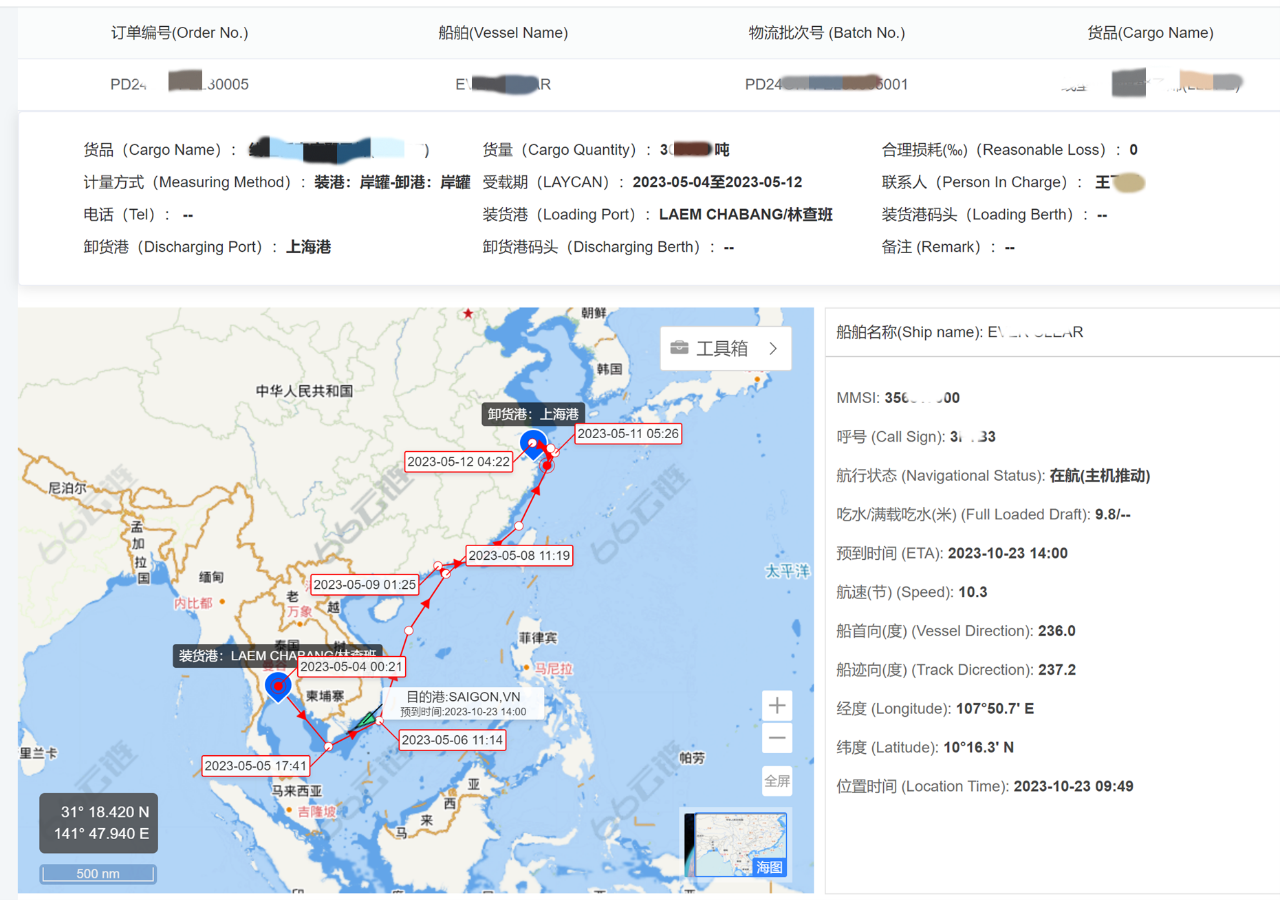The image size is (1280, 900).
Task: Click the 500 nm map scale bar
Action: [x=98, y=874]
